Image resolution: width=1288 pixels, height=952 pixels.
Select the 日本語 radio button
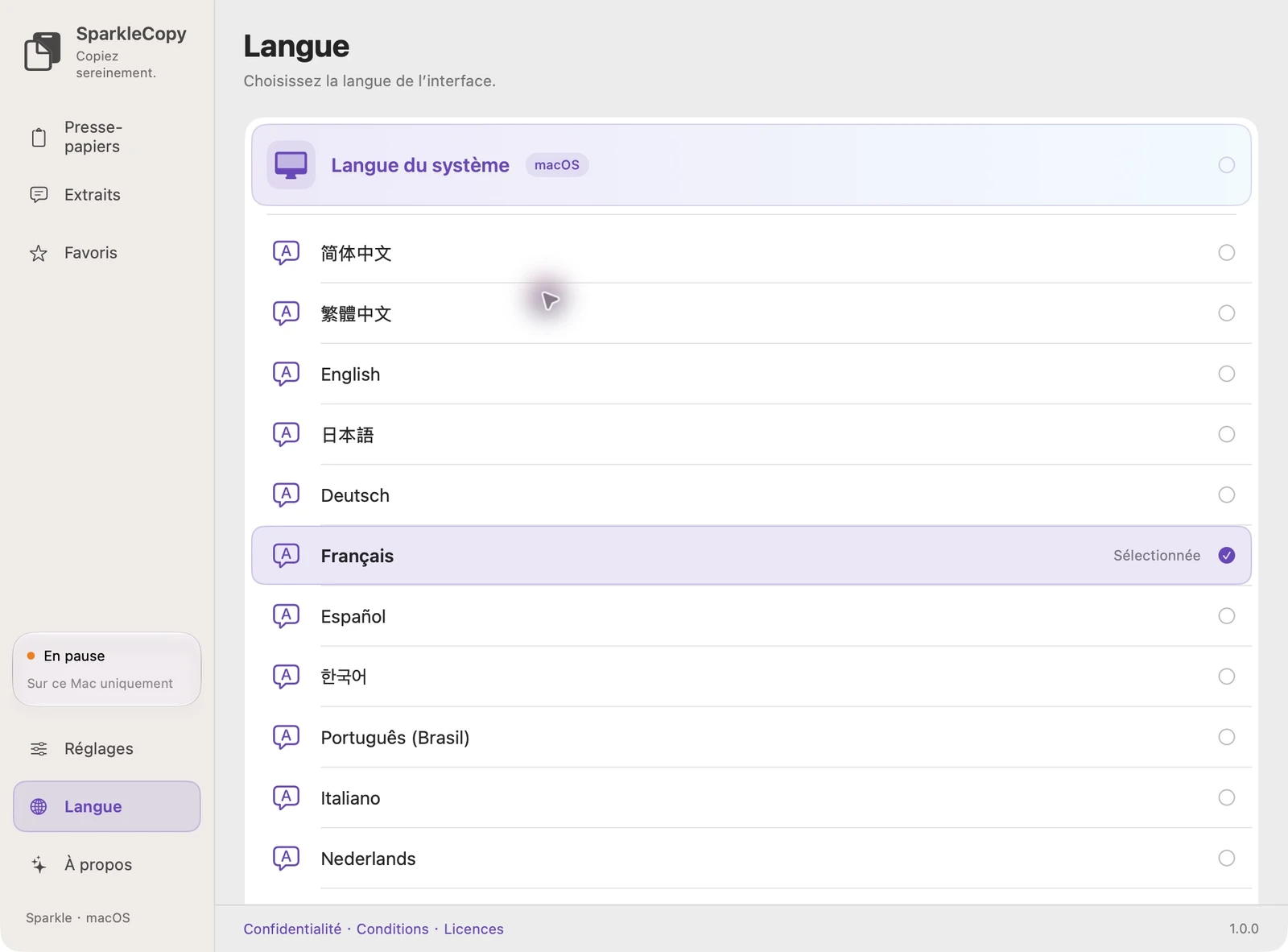point(1226,434)
